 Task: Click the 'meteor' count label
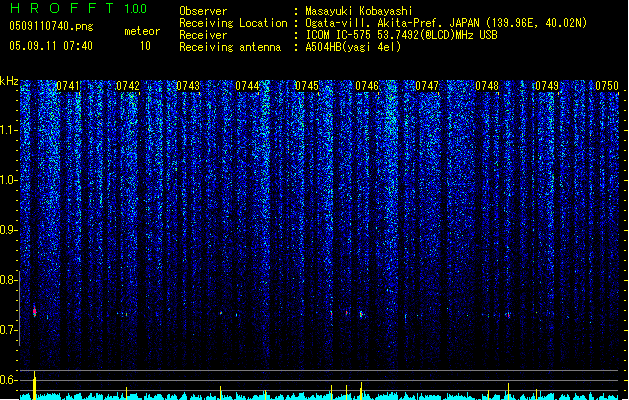[142, 31]
